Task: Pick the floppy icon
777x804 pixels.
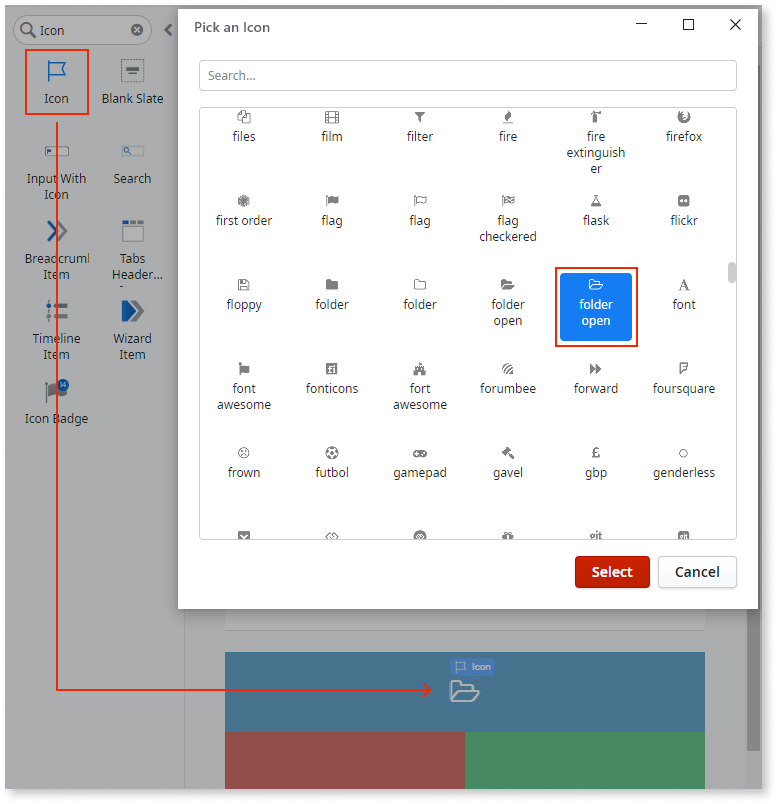Action: (244, 295)
